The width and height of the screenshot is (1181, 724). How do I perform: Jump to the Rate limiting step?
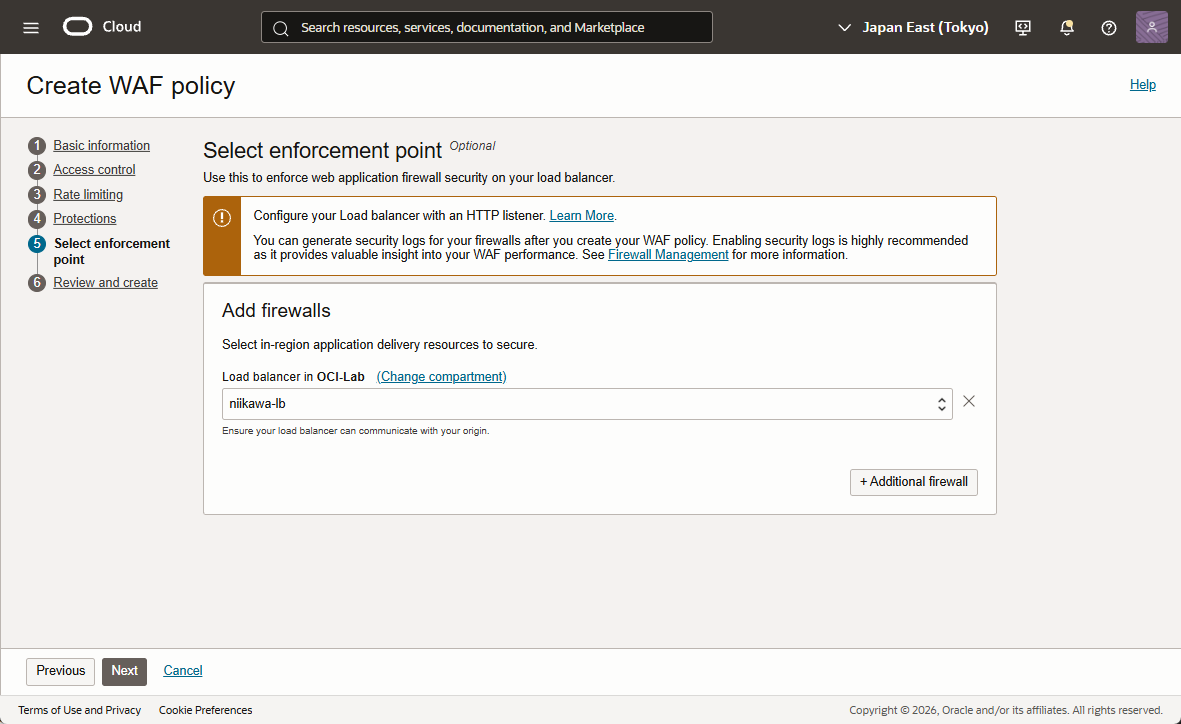[x=88, y=195]
